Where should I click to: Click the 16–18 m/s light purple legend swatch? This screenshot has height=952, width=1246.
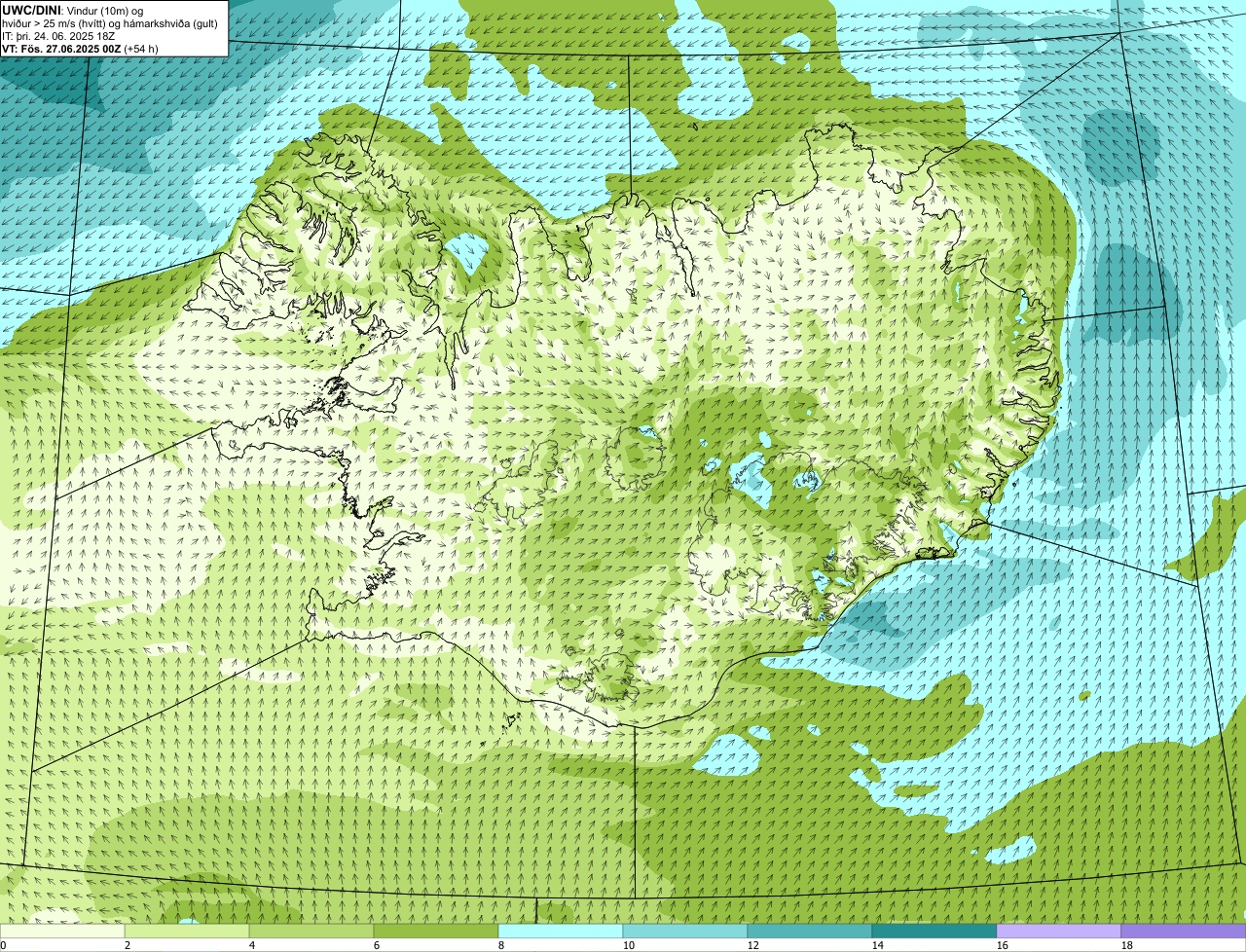[1059, 932]
